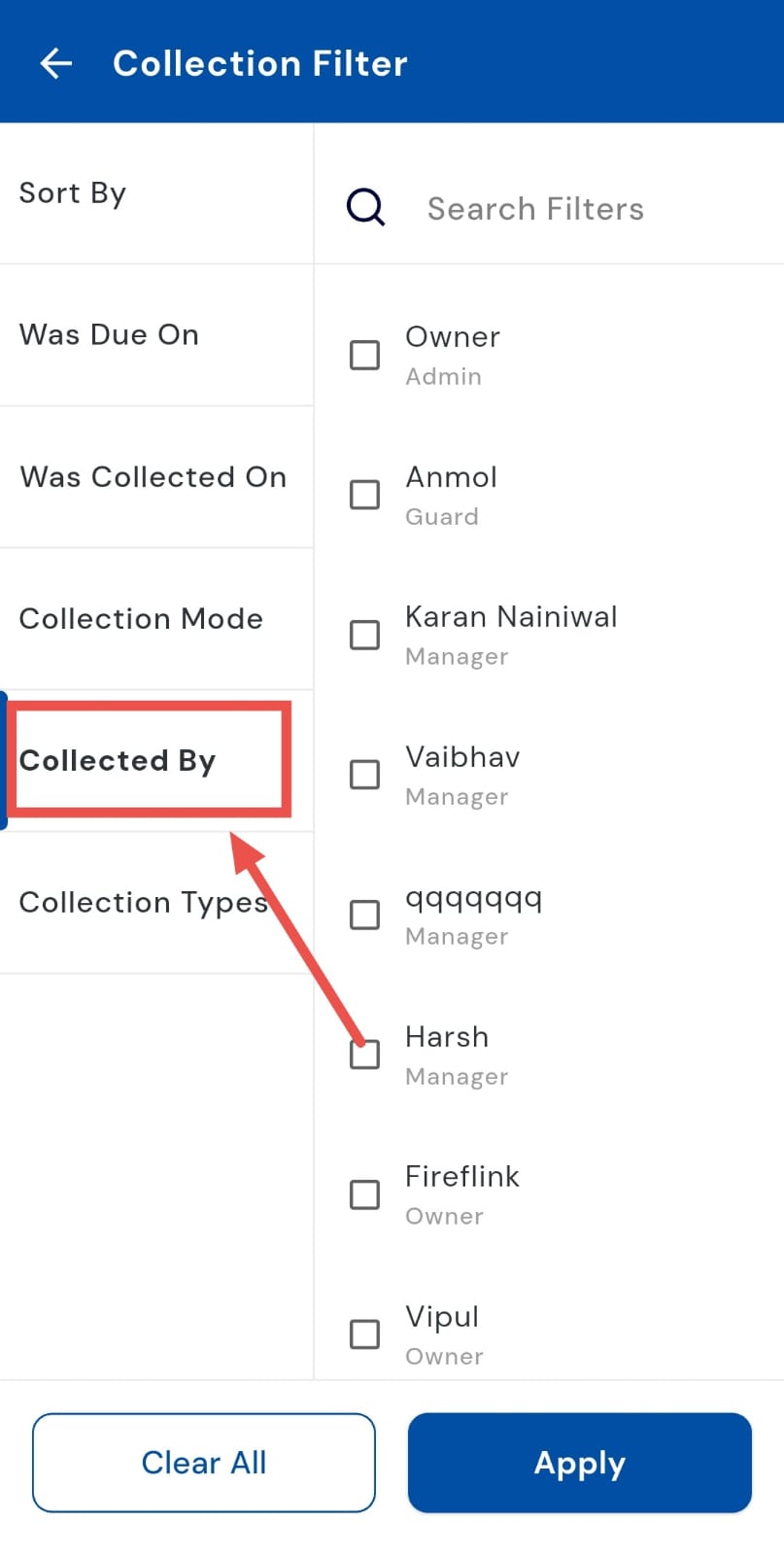The width and height of the screenshot is (784, 1555).
Task: Tick the Vipul Owner checkbox
Action: (x=364, y=1334)
